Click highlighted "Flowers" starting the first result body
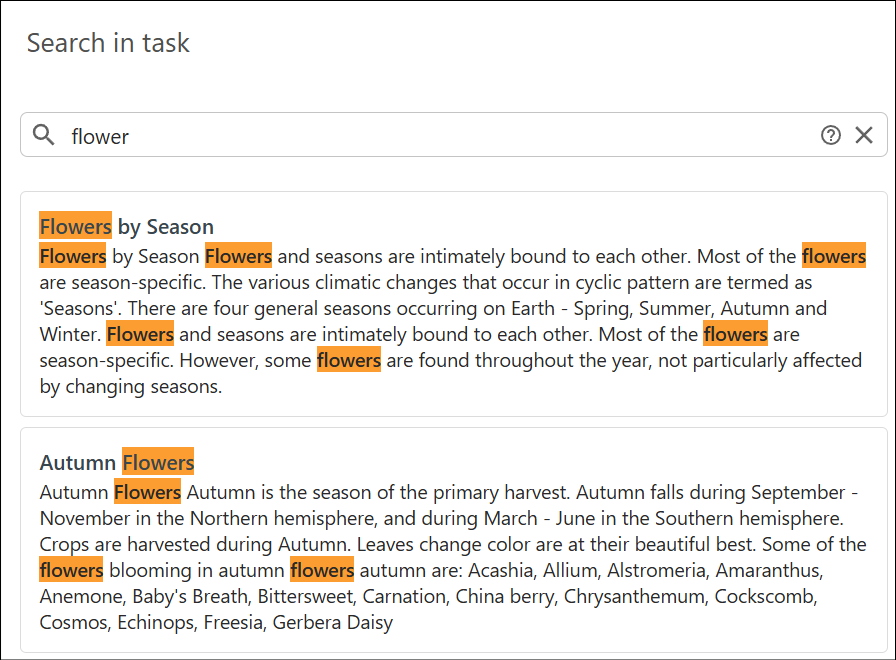 pos(73,256)
